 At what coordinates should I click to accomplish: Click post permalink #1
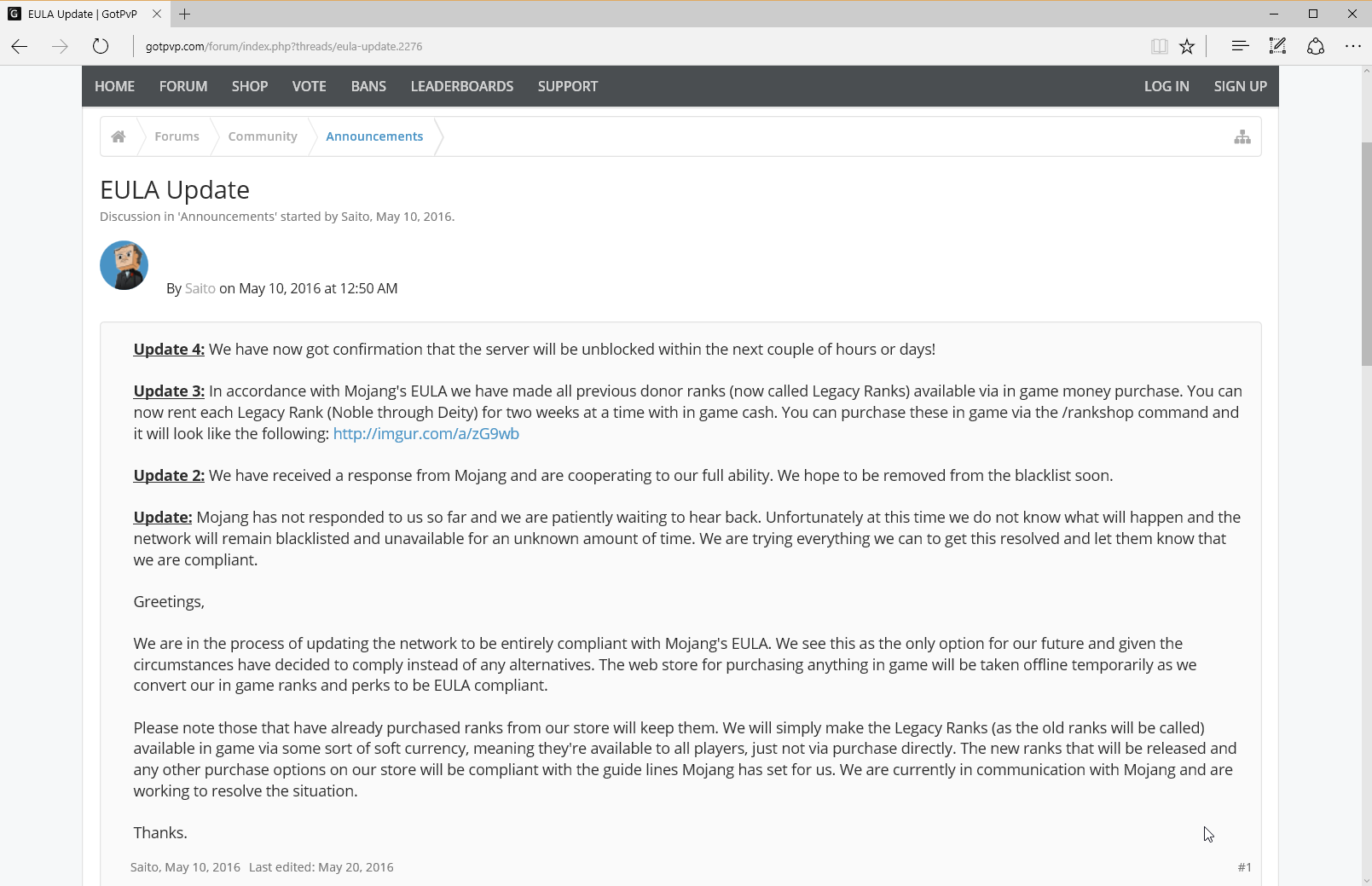point(1244,867)
